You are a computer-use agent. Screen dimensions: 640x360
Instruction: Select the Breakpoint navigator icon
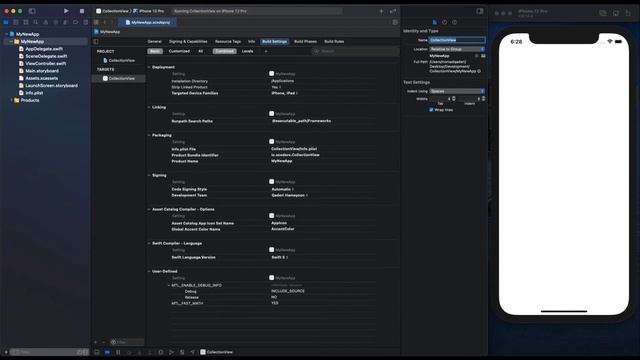(x=76, y=22)
